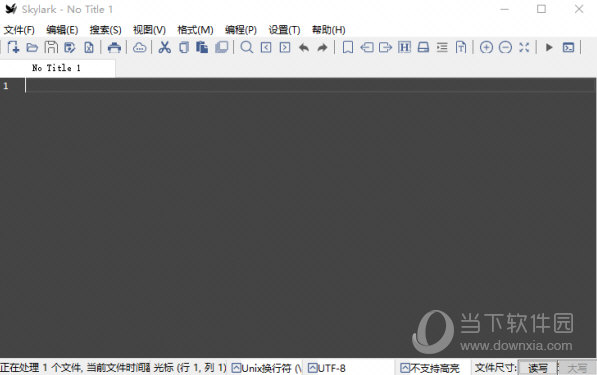
Task: Open the 帮助(H) menu
Action: tap(329, 30)
